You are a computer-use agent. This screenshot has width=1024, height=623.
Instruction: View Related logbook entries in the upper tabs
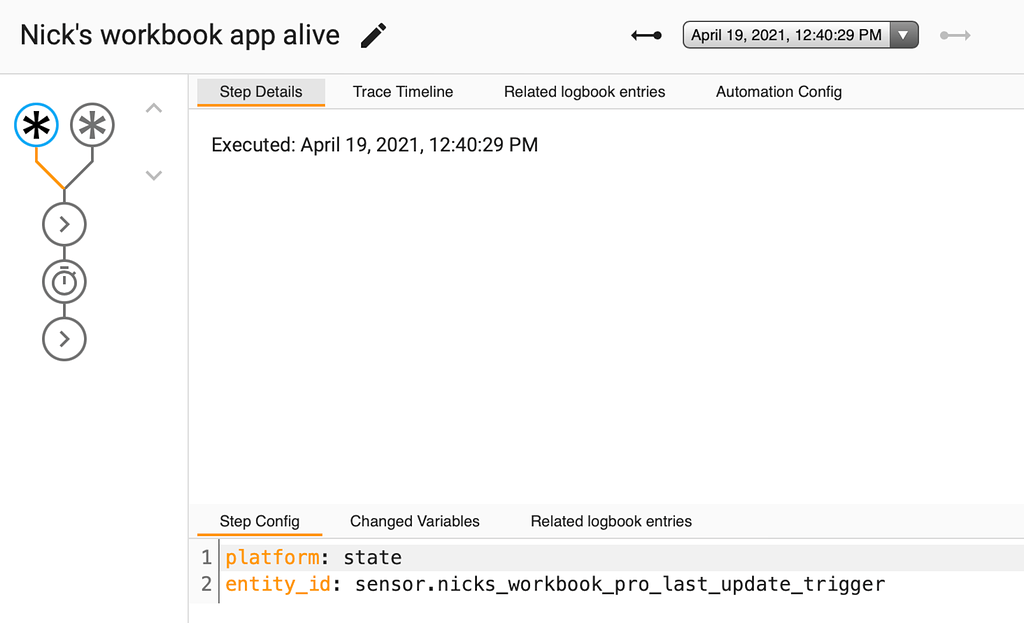click(584, 91)
